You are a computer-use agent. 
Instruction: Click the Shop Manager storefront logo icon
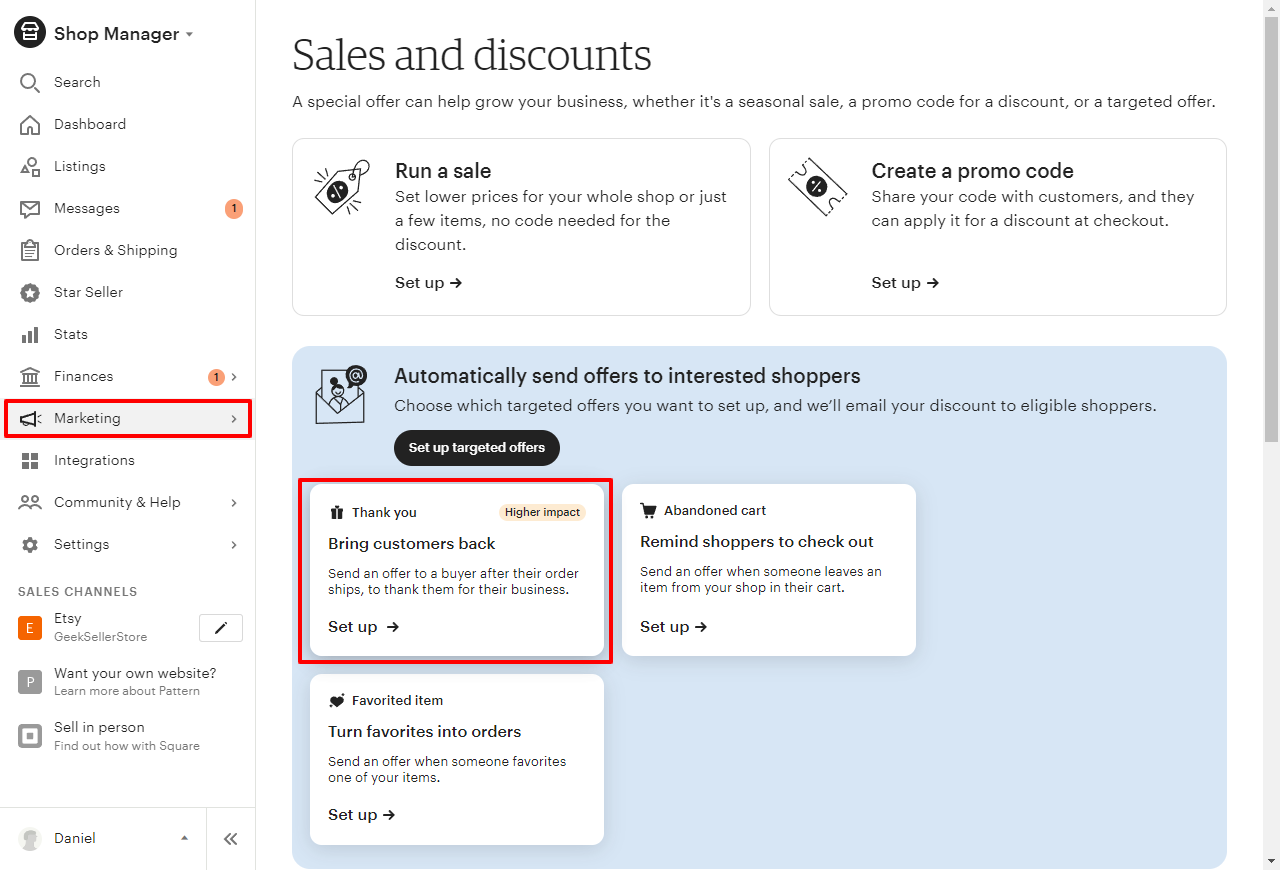tap(30, 33)
